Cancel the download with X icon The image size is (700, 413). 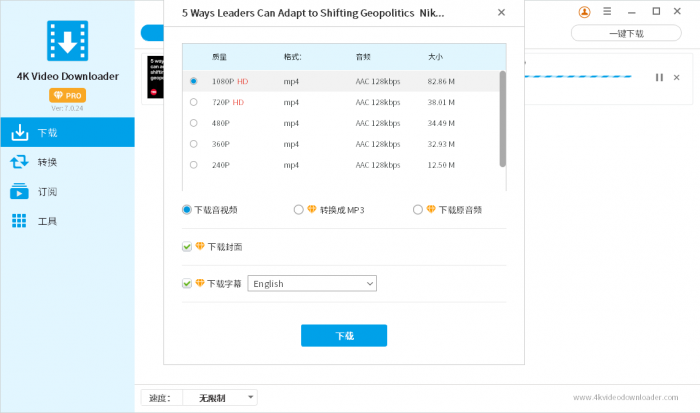click(x=677, y=77)
